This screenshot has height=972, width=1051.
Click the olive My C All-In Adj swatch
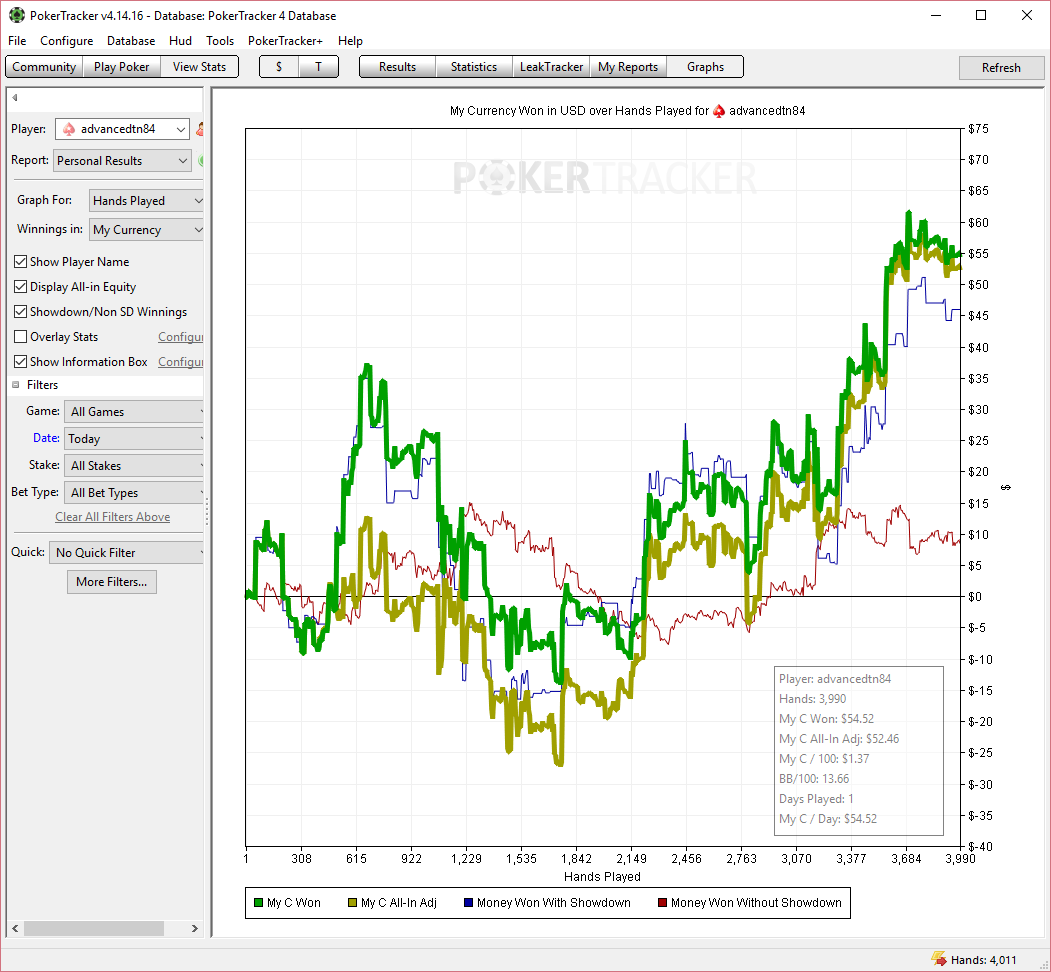[x=353, y=903]
